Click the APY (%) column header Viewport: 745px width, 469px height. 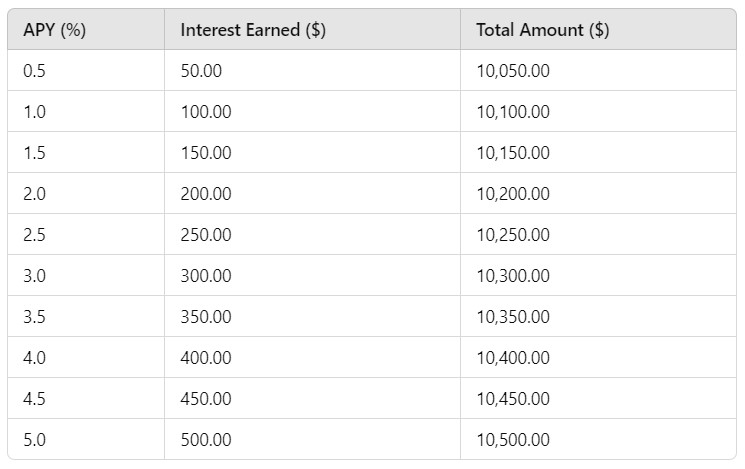(x=86, y=29)
